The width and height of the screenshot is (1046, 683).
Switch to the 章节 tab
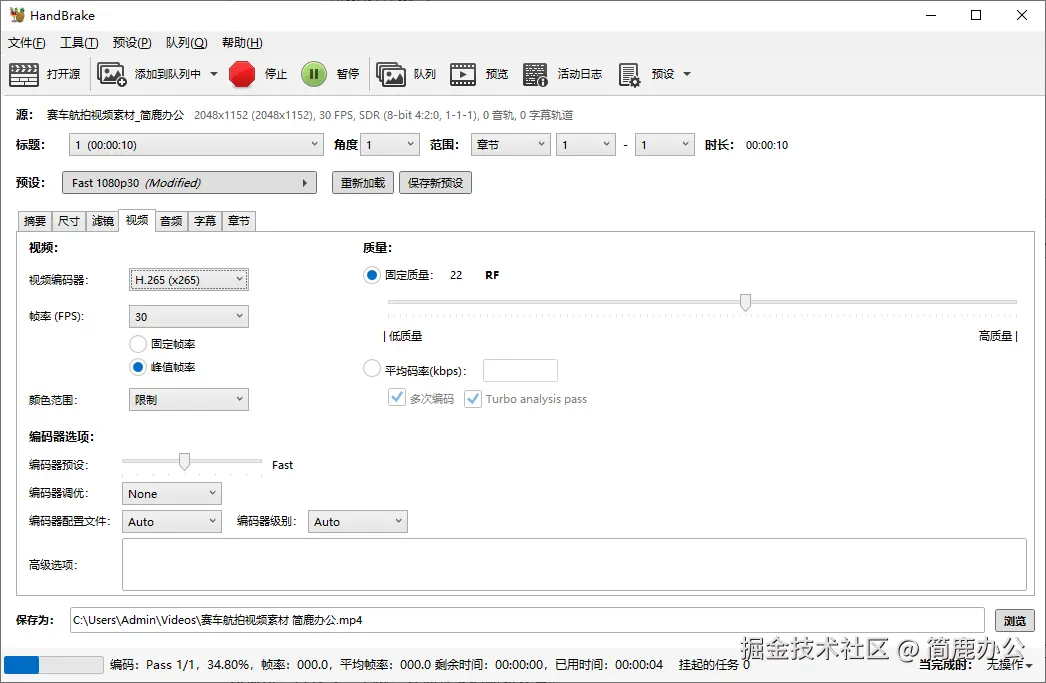pos(239,221)
